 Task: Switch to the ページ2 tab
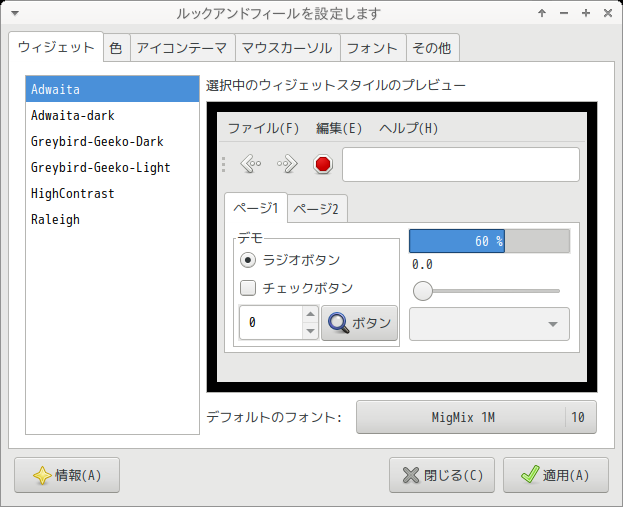(x=316, y=209)
